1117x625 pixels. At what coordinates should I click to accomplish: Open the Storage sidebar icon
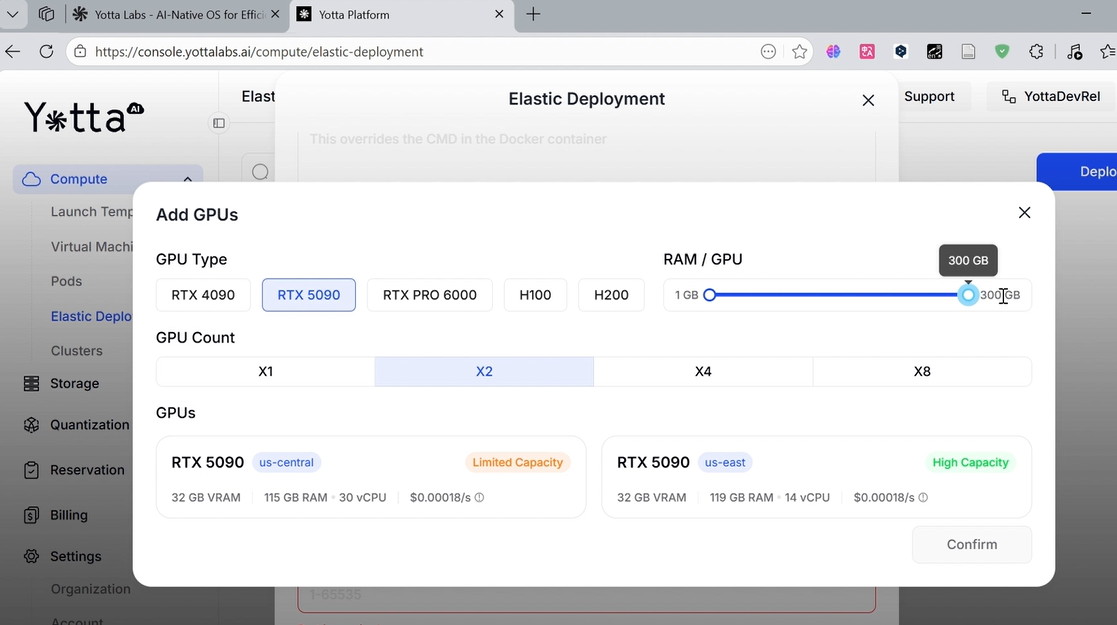[x=31, y=383]
